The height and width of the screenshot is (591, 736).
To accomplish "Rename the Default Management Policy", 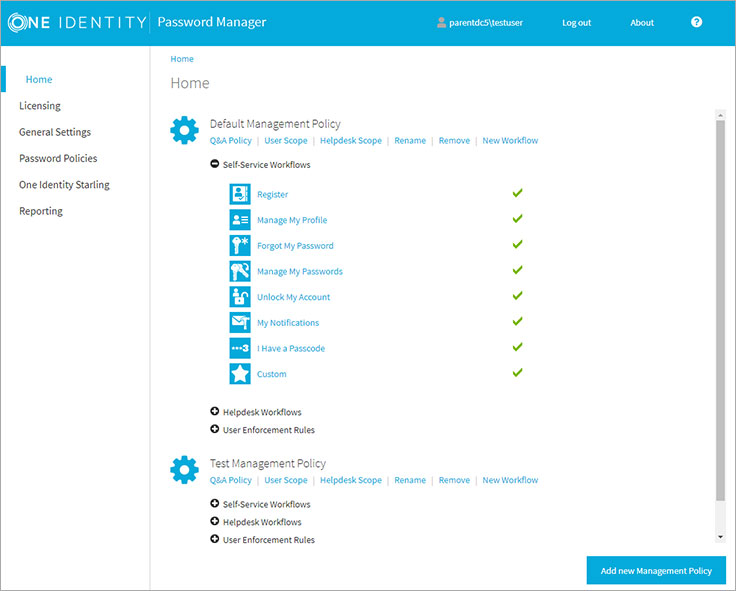I will (x=410, y=140).
